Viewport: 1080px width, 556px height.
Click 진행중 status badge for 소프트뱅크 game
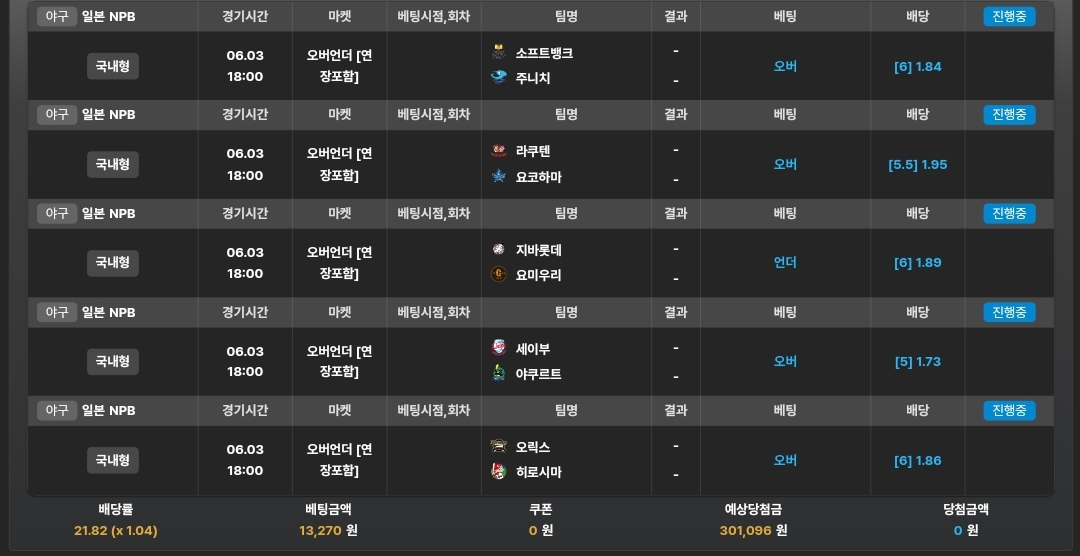click(1009, 17)
